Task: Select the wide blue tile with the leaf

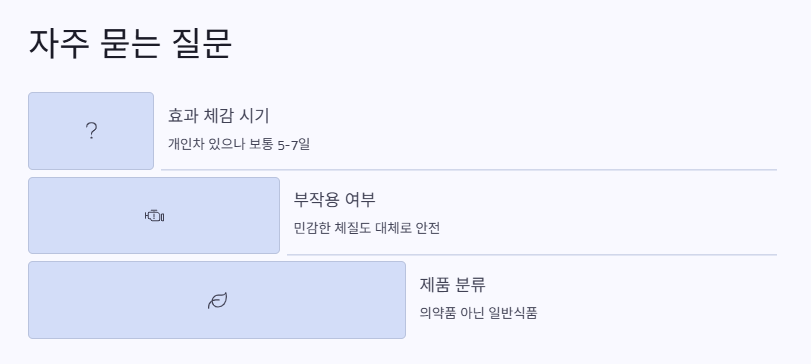Action: [217, 300]
